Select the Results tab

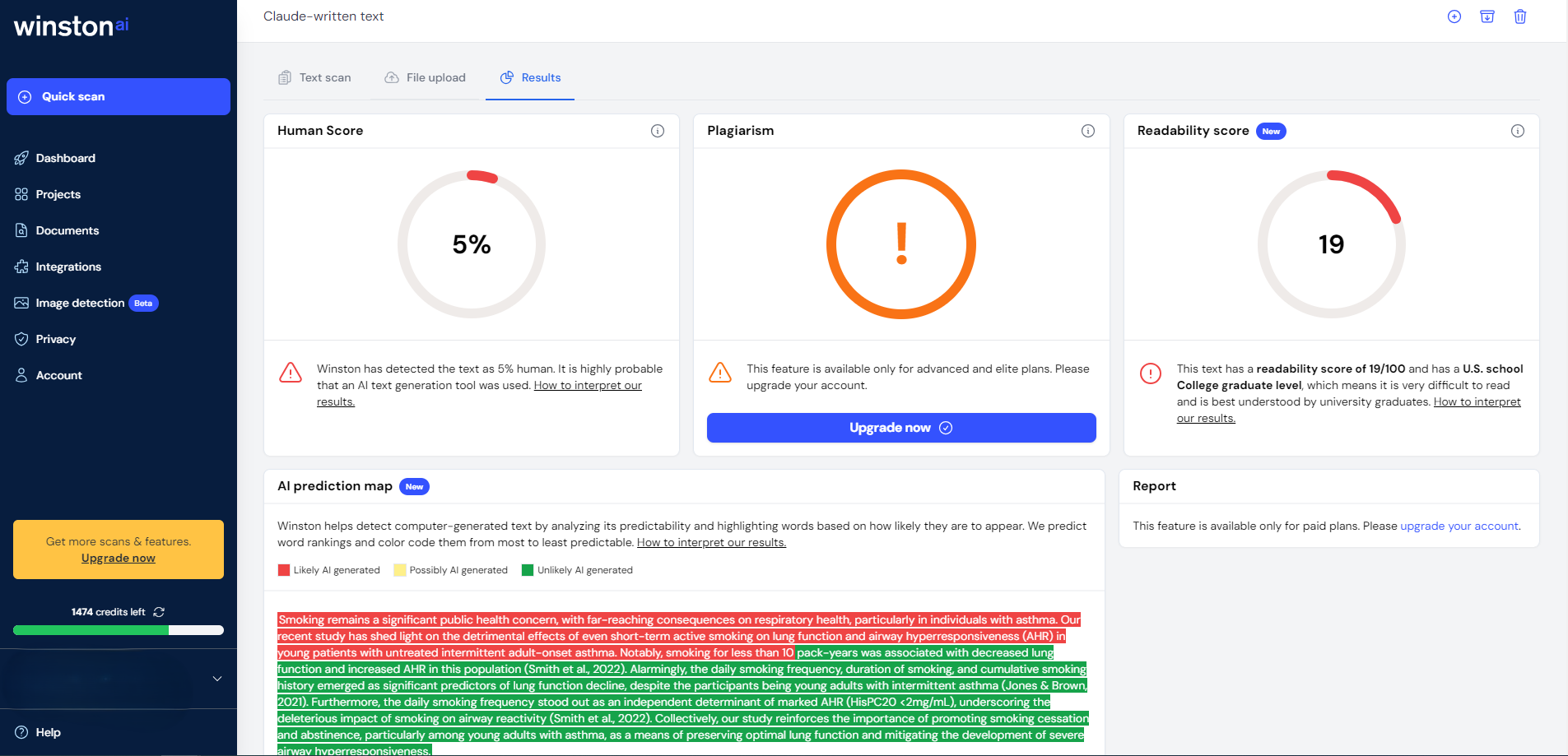(530, 77)
